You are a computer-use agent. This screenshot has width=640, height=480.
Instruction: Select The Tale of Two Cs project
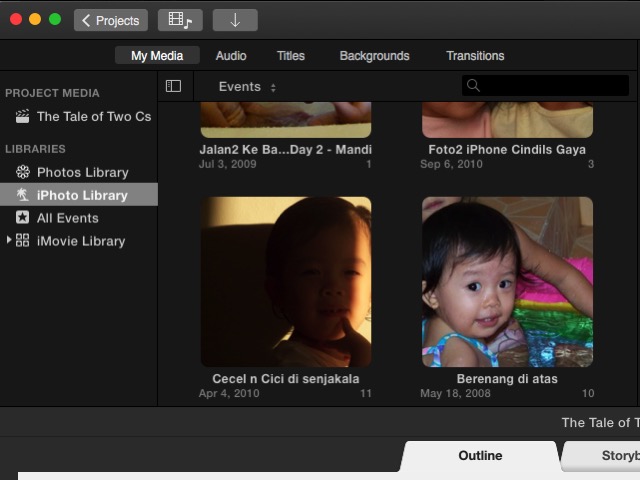pyautogui.click(x=93, y=116)
